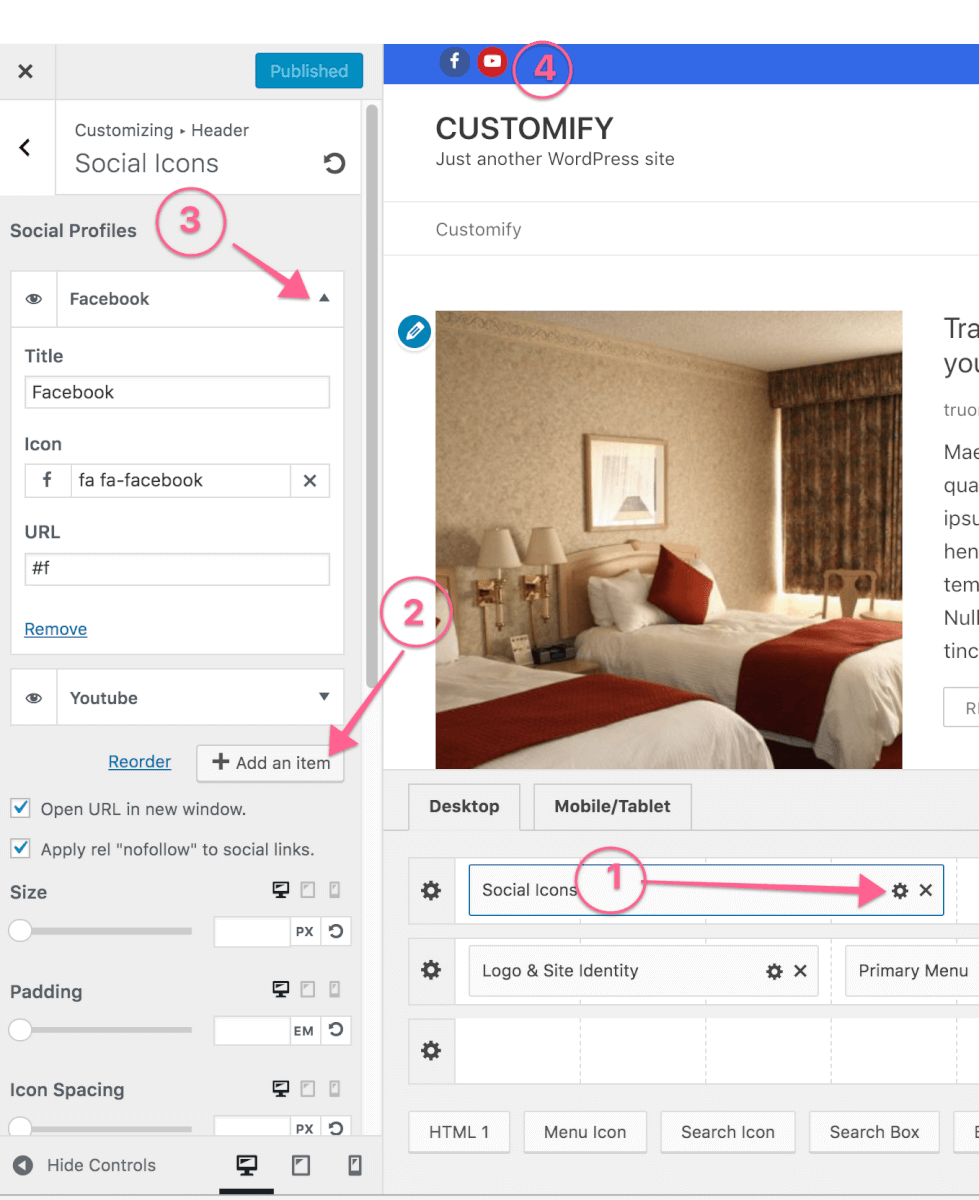Click the blue pencil edit shortcut icon
The height and width of the screenshot is (1200, 979).
coord(414,331)
